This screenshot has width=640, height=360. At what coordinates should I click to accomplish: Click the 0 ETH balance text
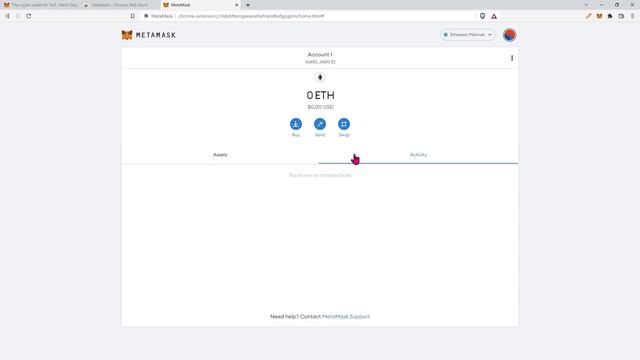[320, 95]
